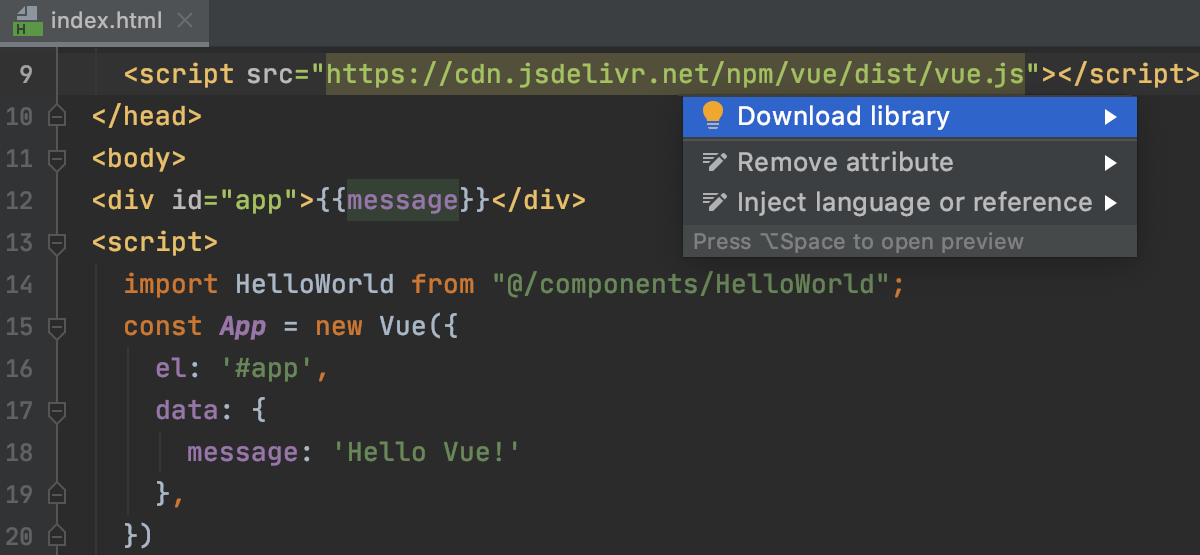Click the vue.js CDN URL in script src
The image size is (1200, 555).
675,74
